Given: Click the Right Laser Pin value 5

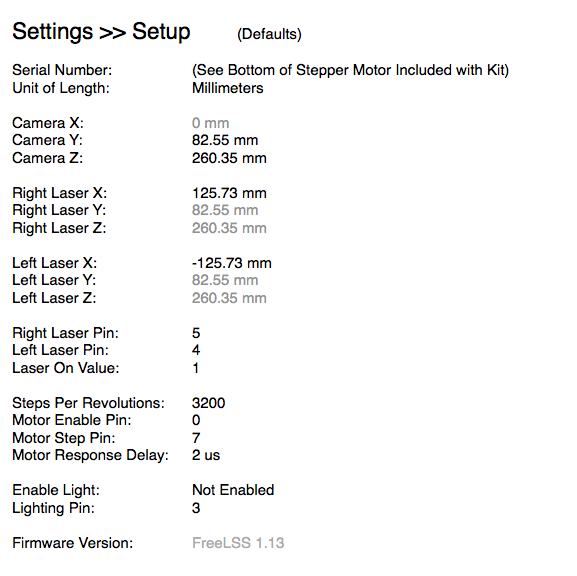Looking at the screenshot, I should tap(196, 333).
